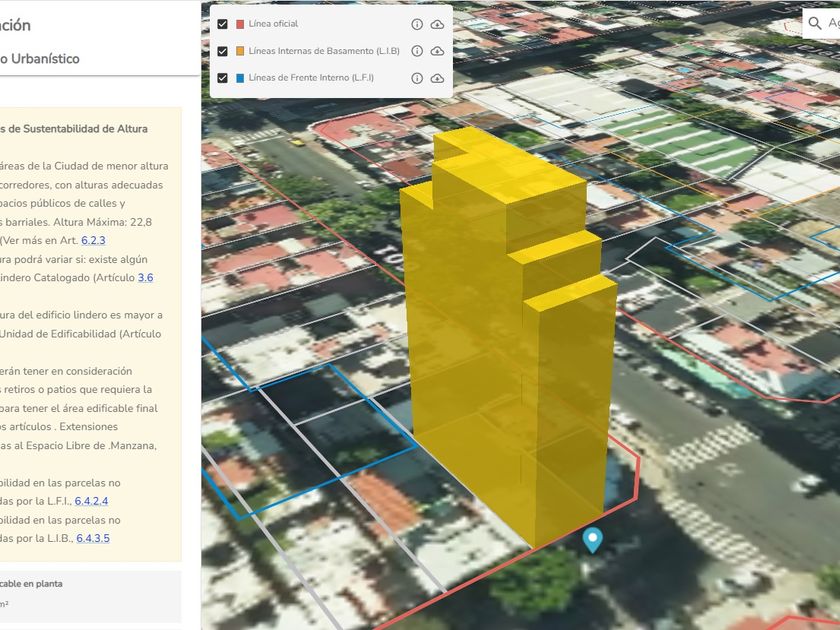Uncheck the Línea oficial layer checkbox
This screenshot has width=840, height=630.
tap(223, 24)
